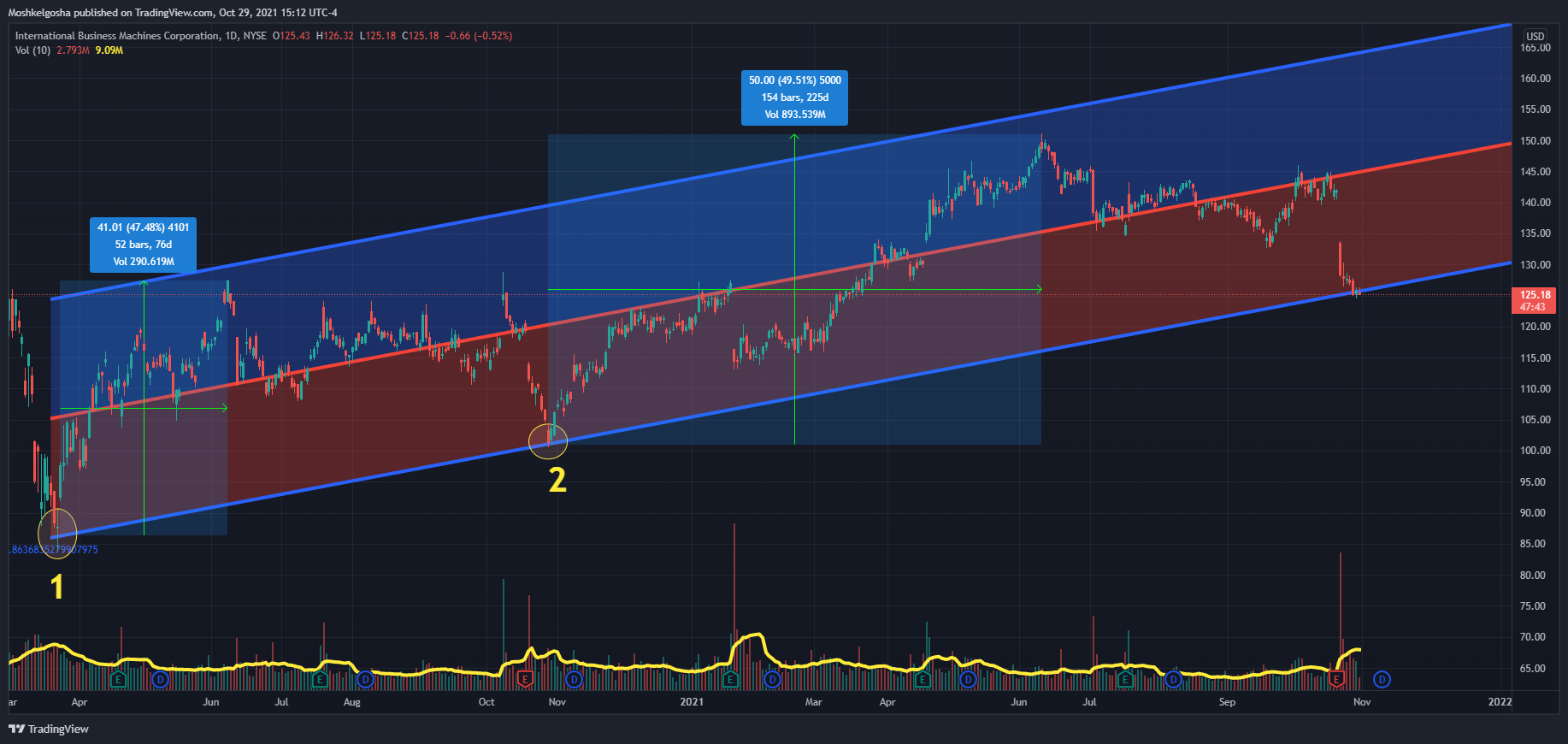
Task: Click the blue .863683279907975 price text
Action: [x=54, y=550]
